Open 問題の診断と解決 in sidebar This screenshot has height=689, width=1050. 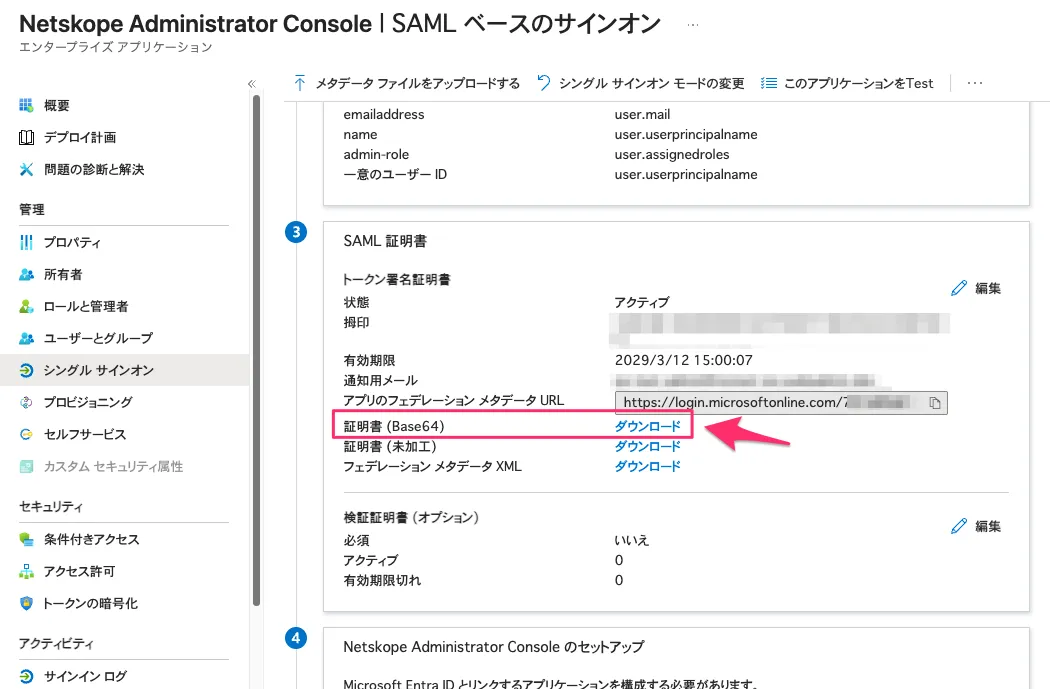pos(93,170)
